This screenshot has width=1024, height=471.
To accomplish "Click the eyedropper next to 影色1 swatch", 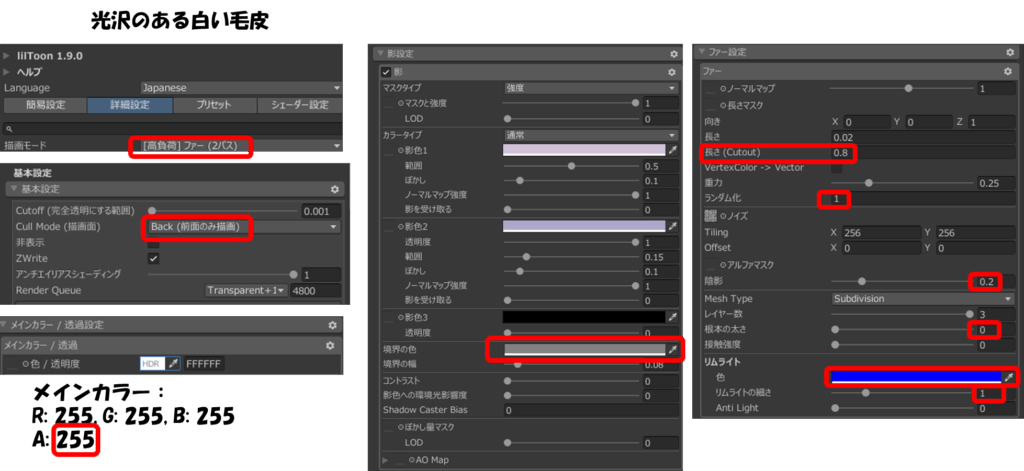I will [673, 150].
